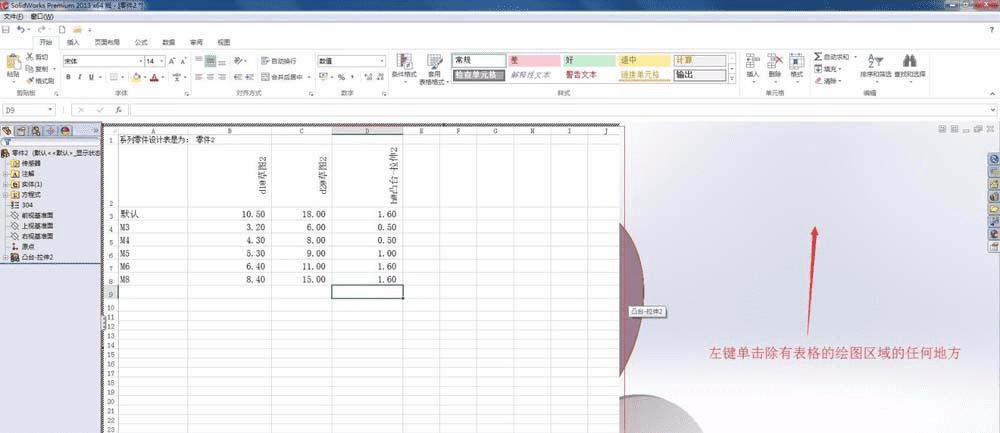Click the Paste (粘贴) icon
Viewport: 1000px width, 433px height.
[x=13, y=63]
